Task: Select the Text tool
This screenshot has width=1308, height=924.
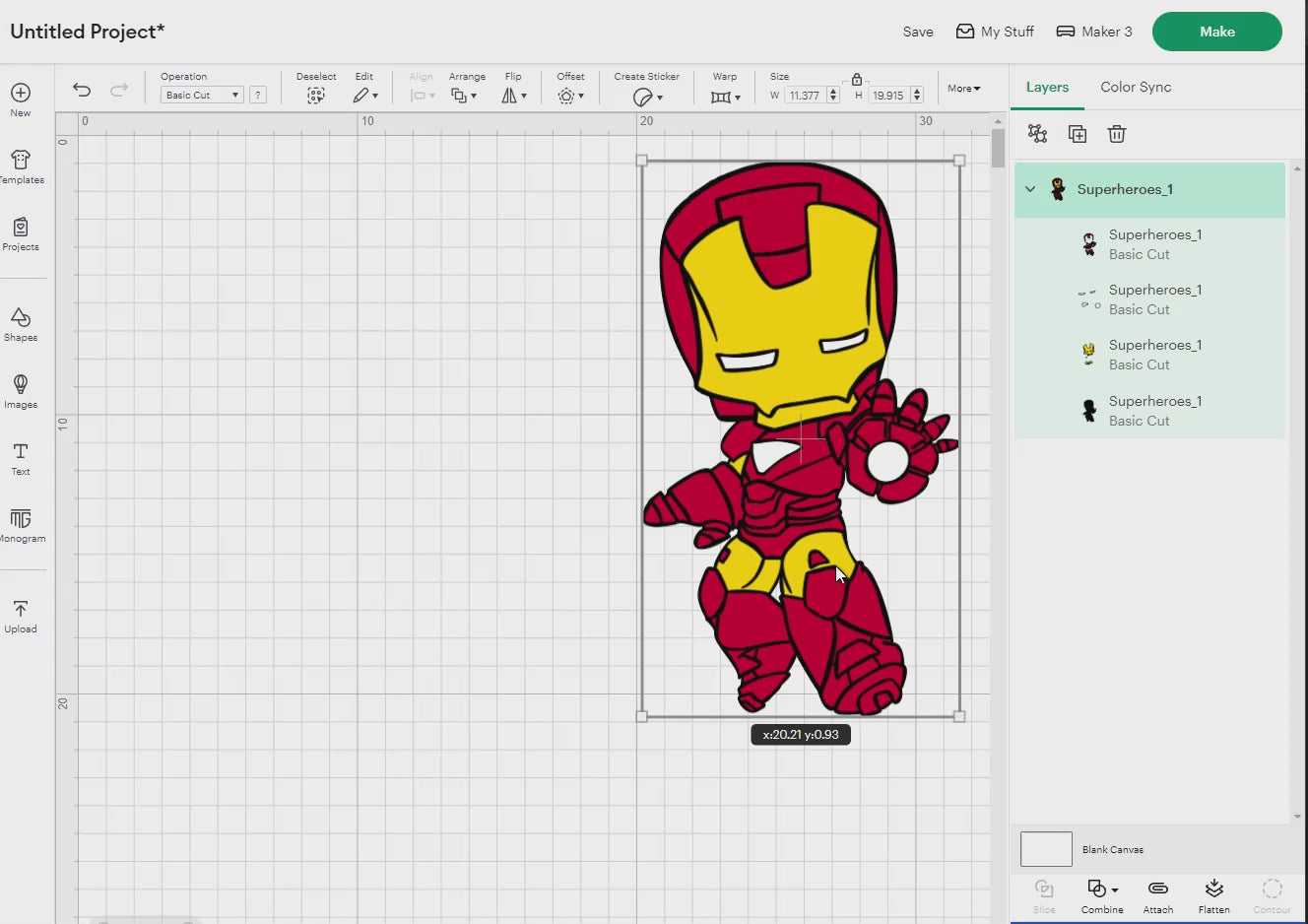Action: [21, 458]
